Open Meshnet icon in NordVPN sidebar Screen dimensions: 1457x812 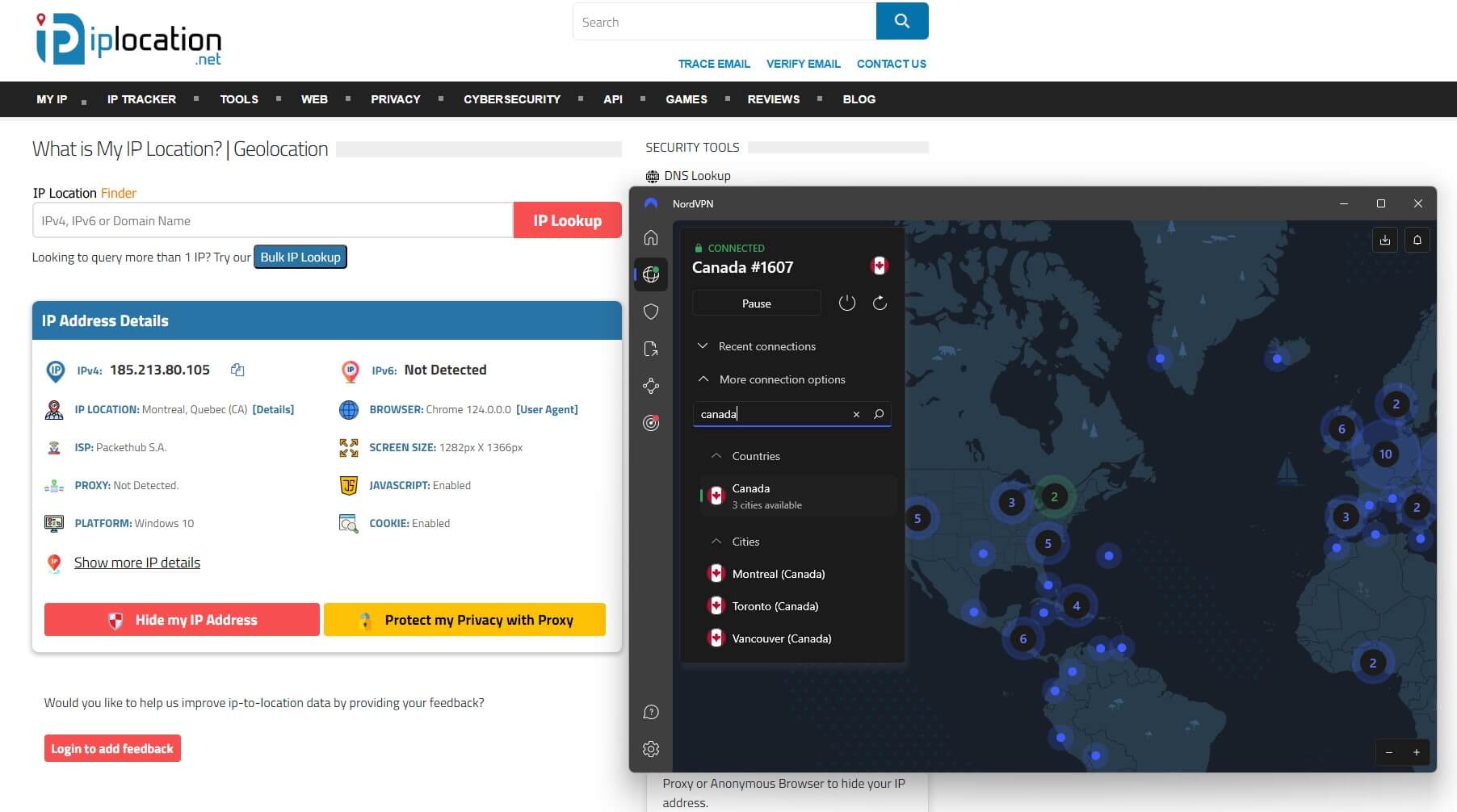(651, 386)
